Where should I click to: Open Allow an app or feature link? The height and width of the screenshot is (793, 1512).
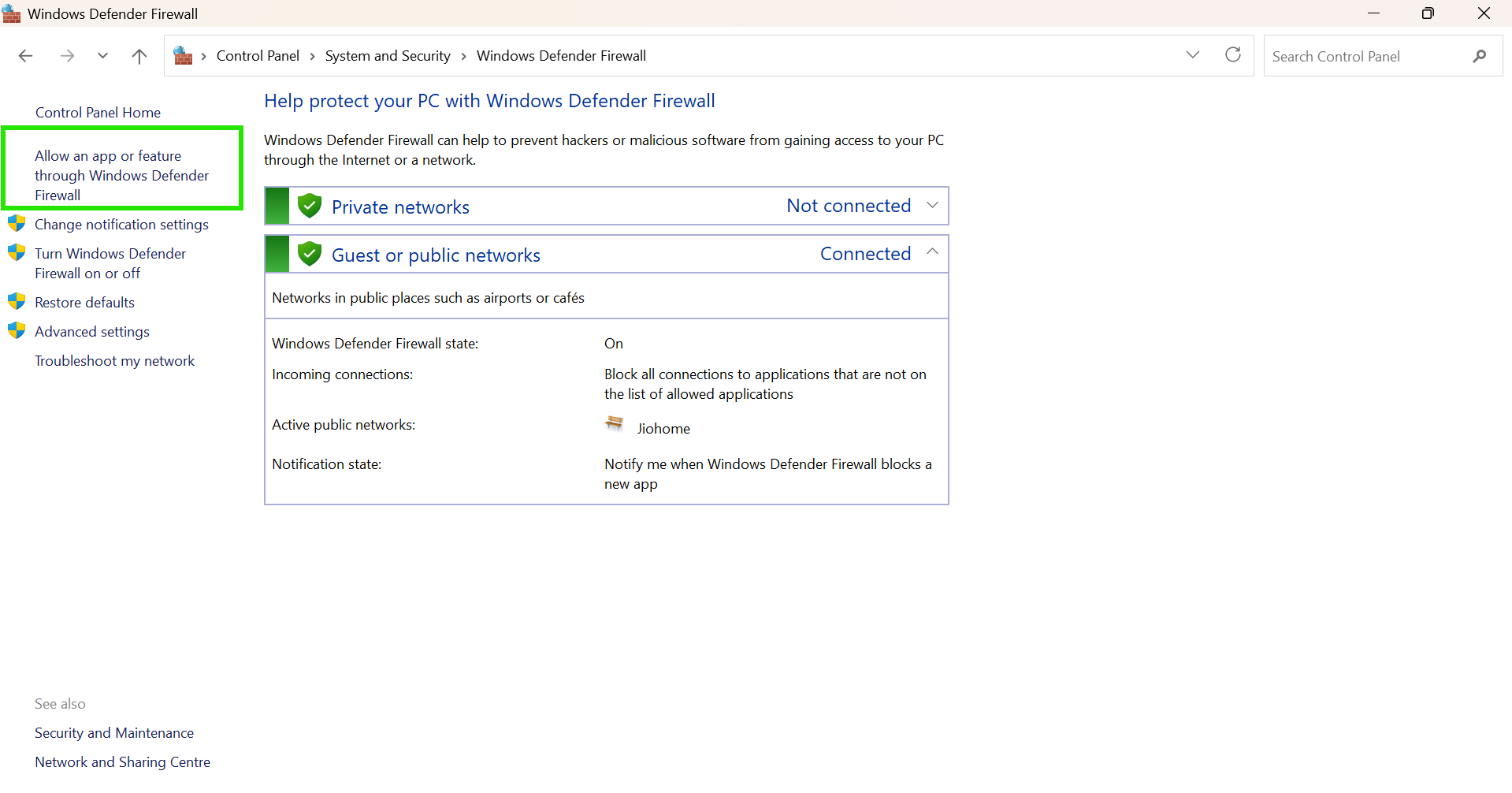[x=121, y=175]
